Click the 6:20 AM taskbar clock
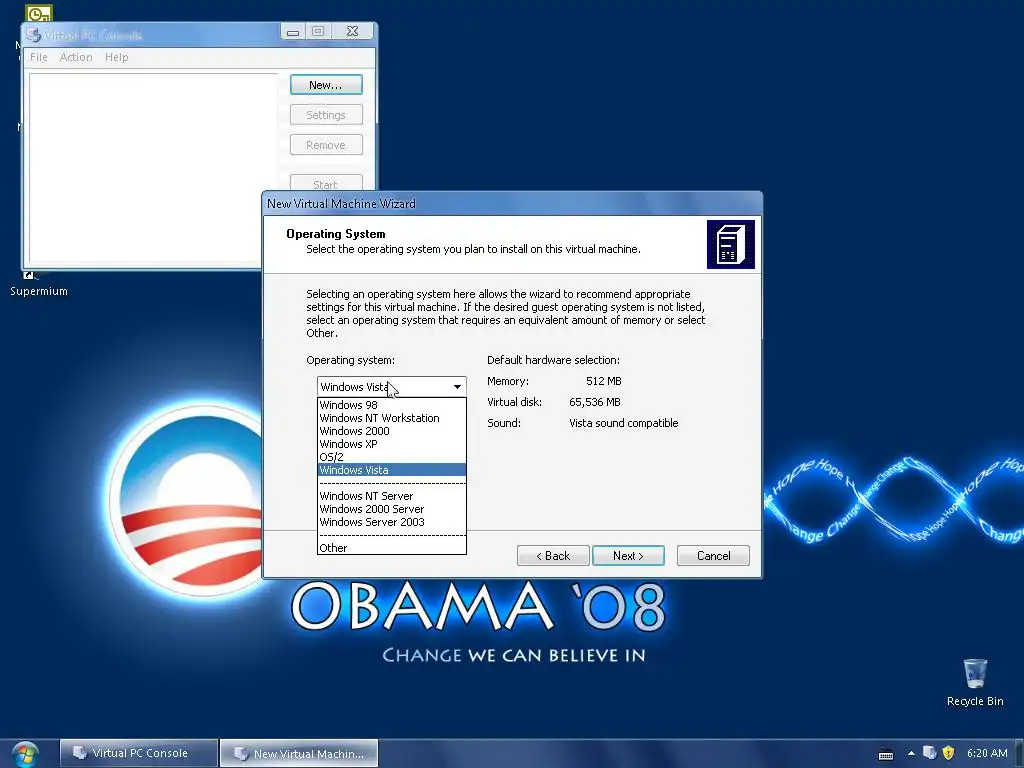The height and width of the screenshot is (768, 1024). (987, 753)
